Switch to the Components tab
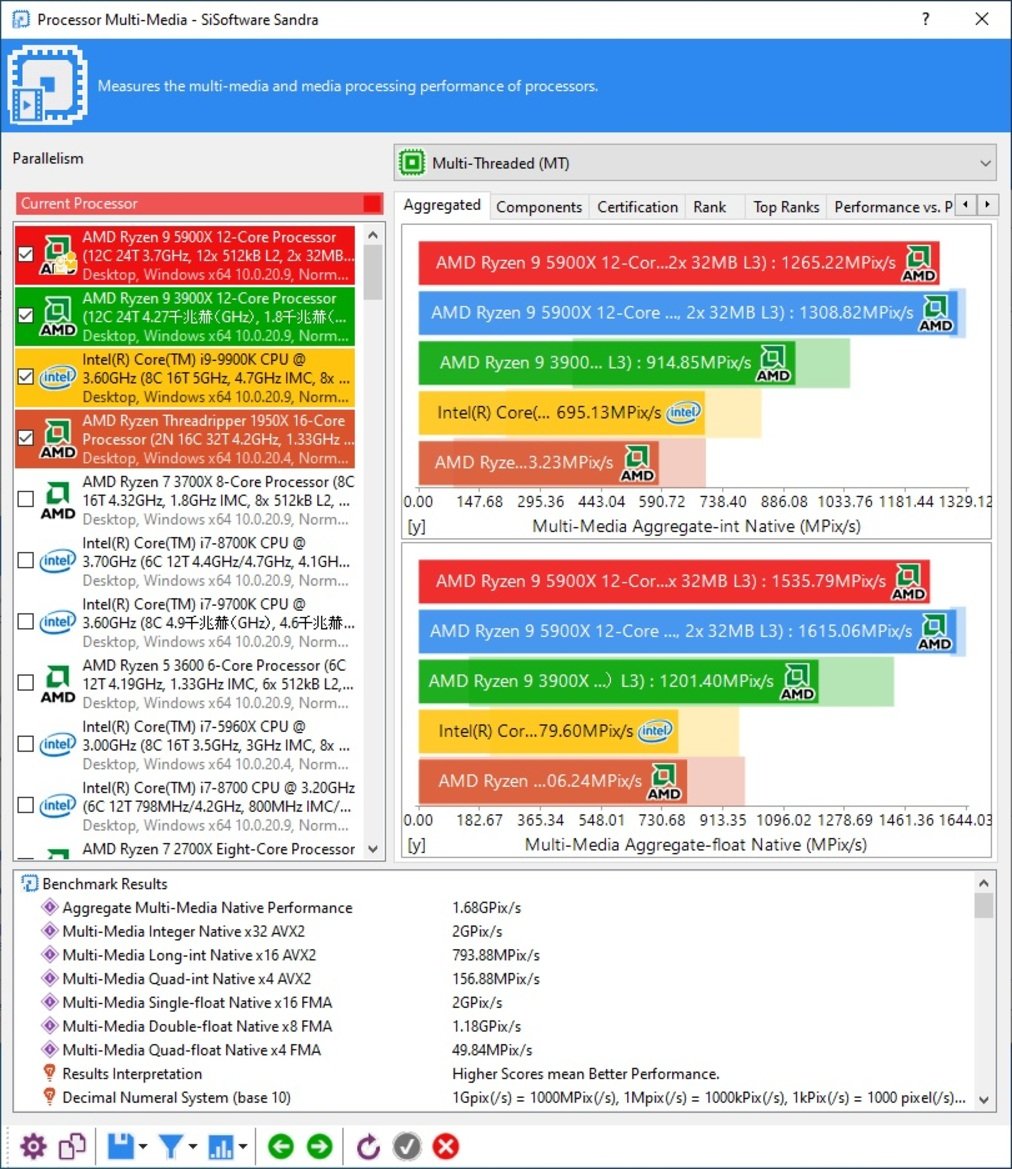Viewport: 1012px width, 1169px height. pyautogui.click(x=539, y=207)
